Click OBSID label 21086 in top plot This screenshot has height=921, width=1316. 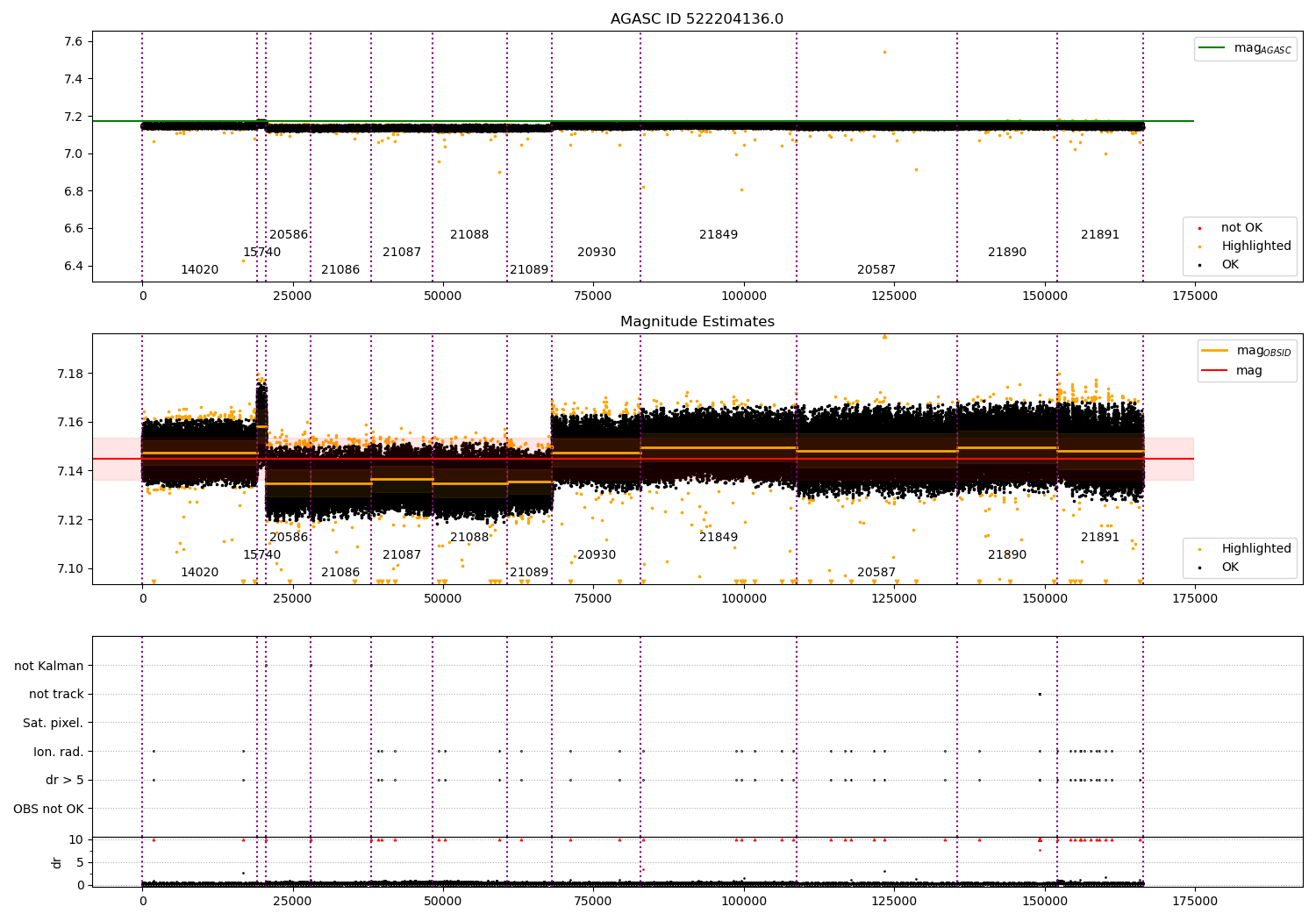click(340, 270)
